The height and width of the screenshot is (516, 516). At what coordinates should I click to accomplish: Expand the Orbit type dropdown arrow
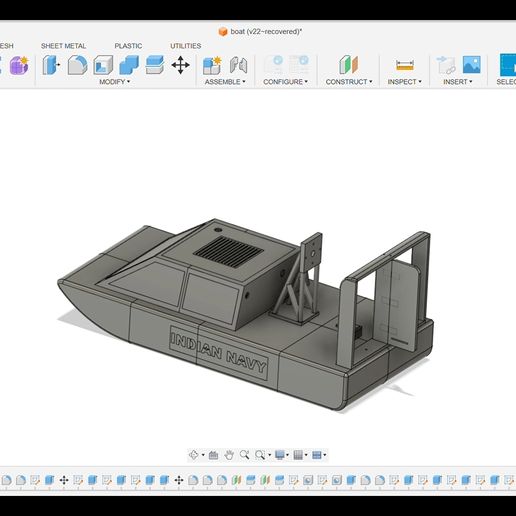(203, 455)
